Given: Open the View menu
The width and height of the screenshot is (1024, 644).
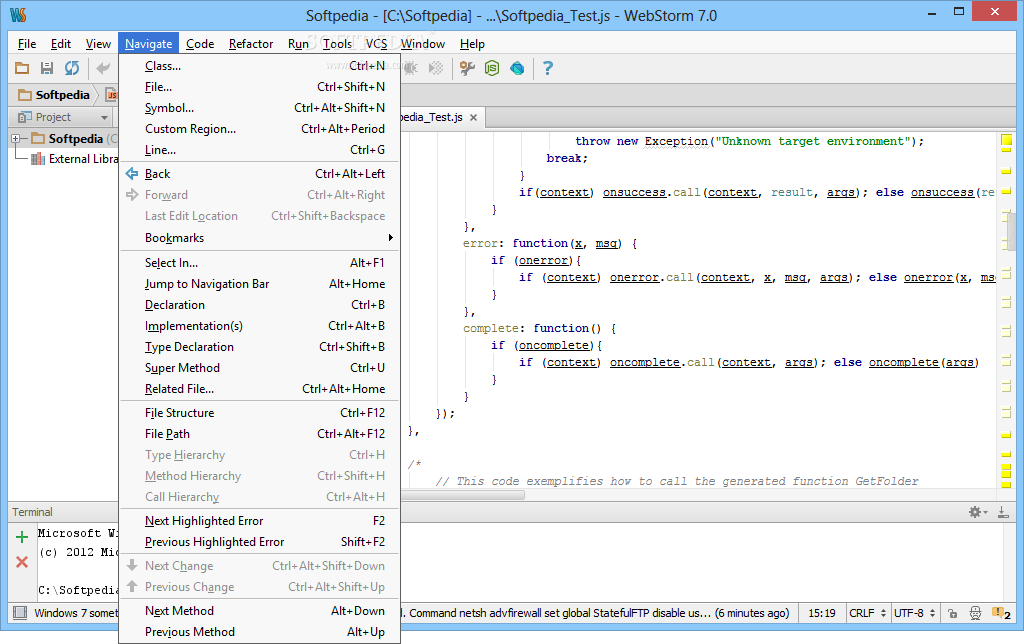Looking at the screenshot, I should [x=98, y=44].
